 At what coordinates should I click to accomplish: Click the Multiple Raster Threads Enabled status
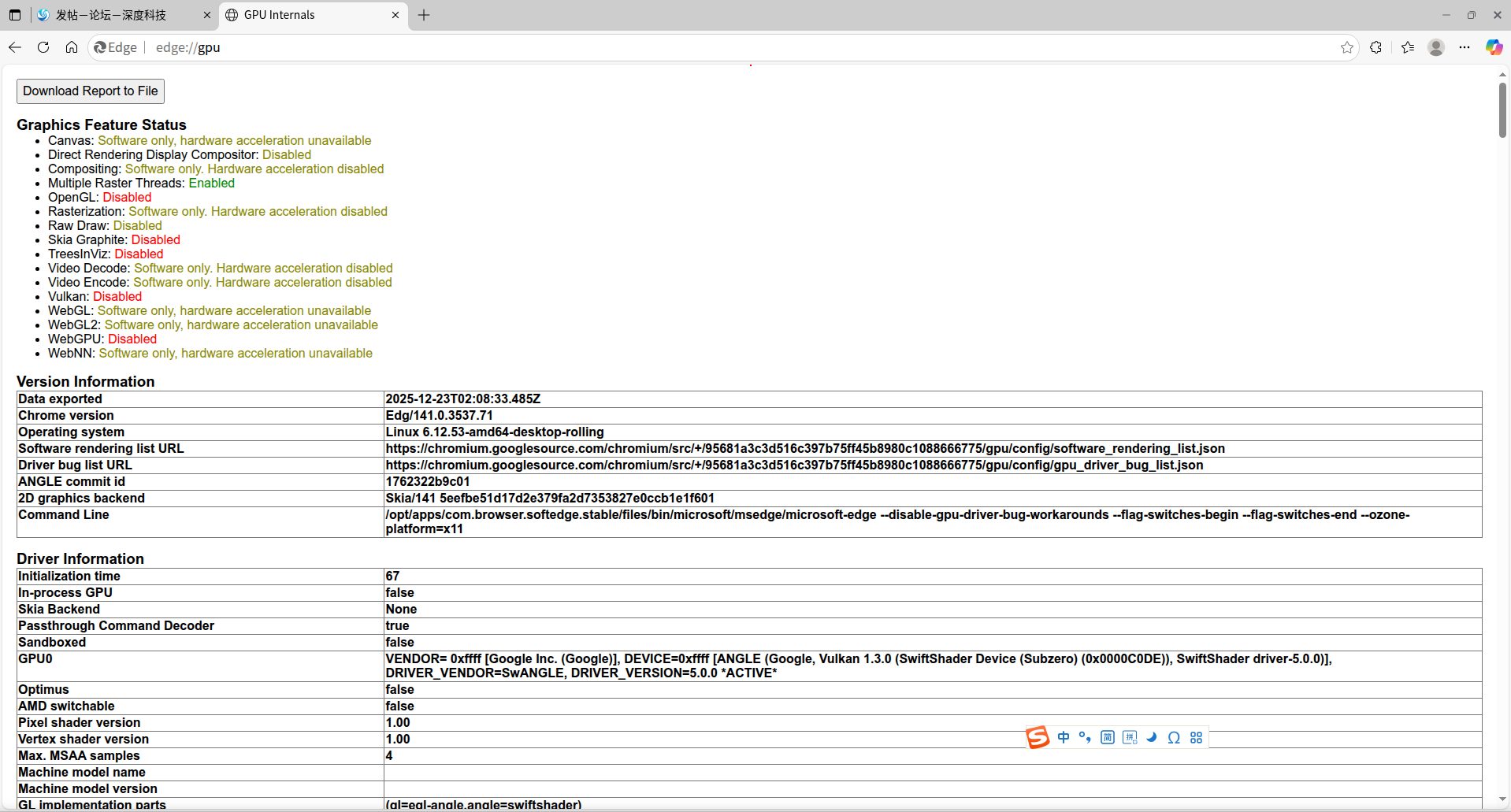[x=212, y=184]
